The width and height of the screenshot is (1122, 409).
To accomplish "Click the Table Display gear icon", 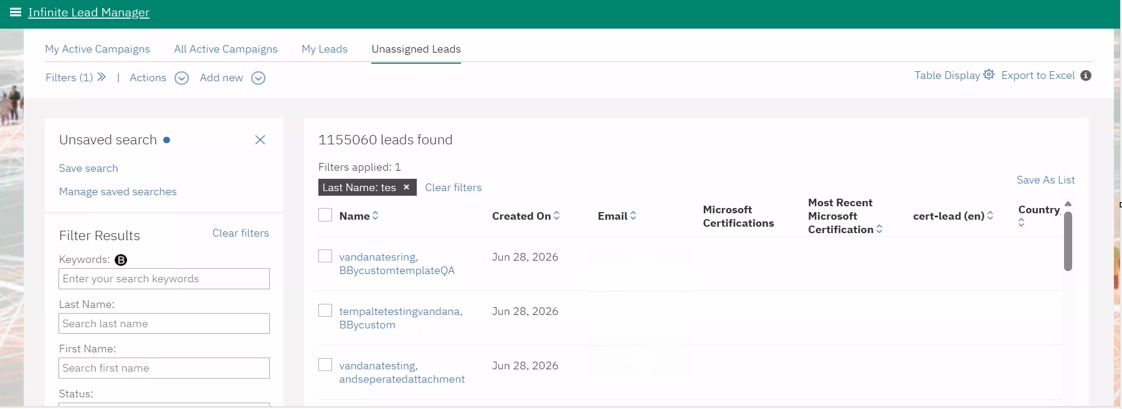I will click(989, 74).
